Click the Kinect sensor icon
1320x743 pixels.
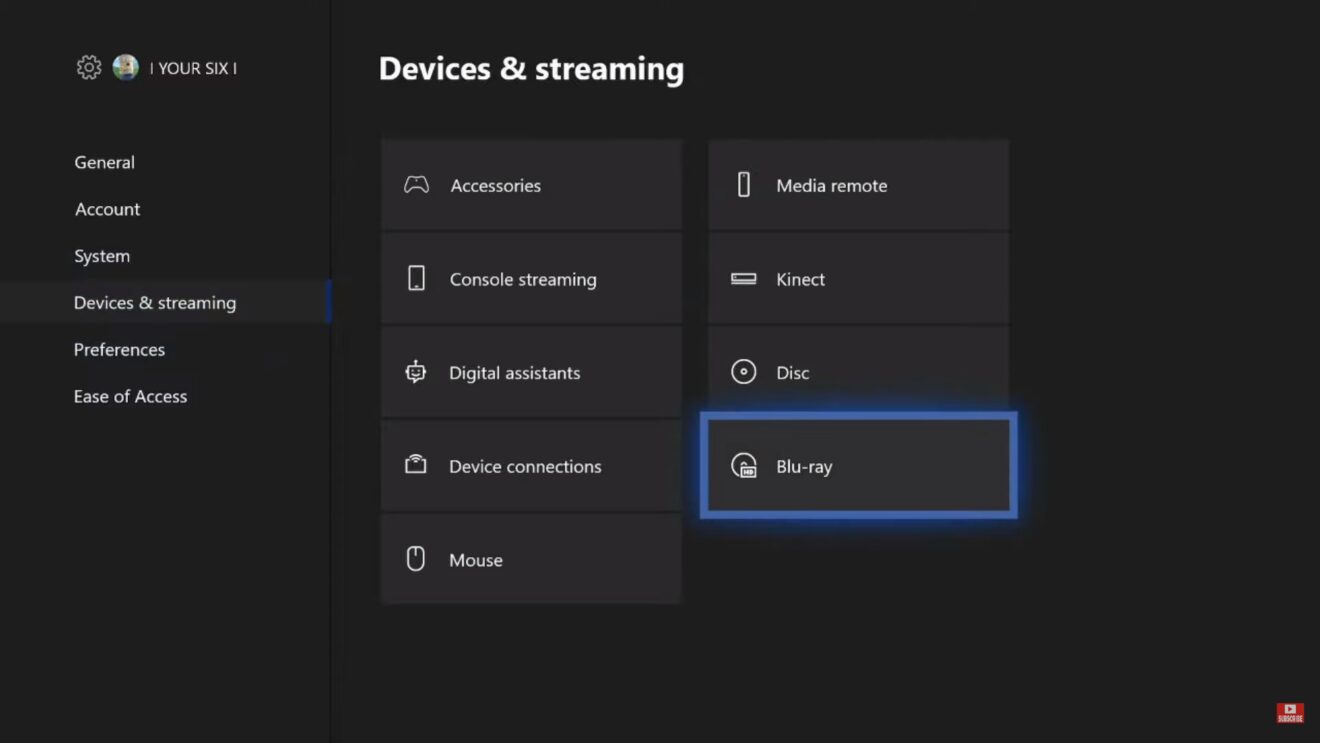click(744, 279)
